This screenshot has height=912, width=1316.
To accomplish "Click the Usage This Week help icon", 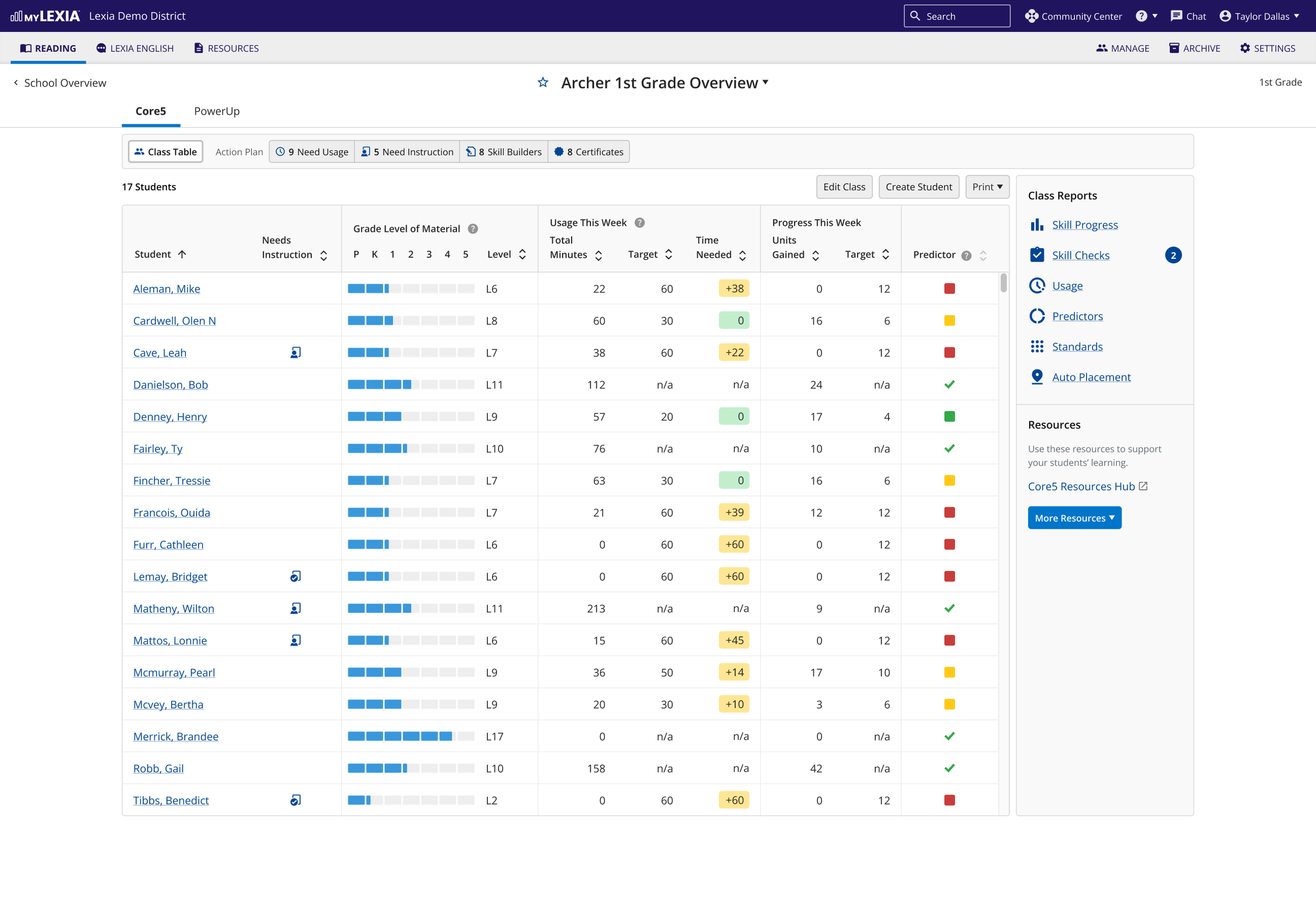I will coord(640,223).
